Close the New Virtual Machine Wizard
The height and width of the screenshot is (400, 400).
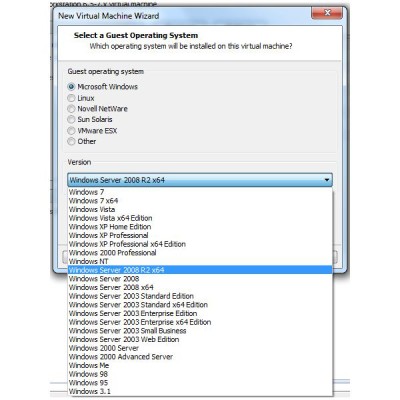327,13
